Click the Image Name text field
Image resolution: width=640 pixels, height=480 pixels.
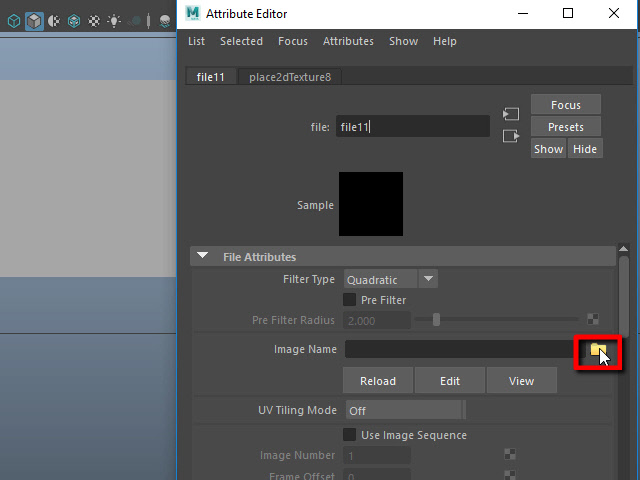click(459, 349)
